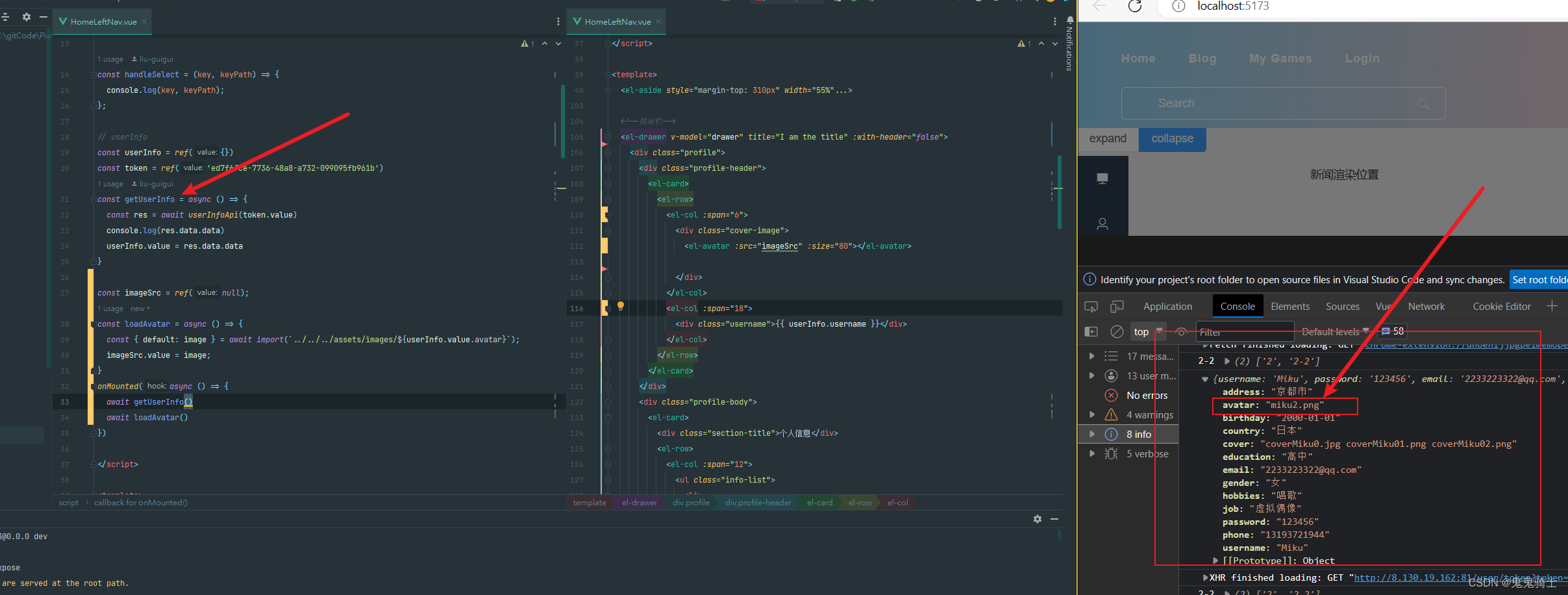Image resolution: width=1568 pixels, height=595 pixels.
Task: Close left HomeLeftNav.vue editor tab
Action: [144, 21]
